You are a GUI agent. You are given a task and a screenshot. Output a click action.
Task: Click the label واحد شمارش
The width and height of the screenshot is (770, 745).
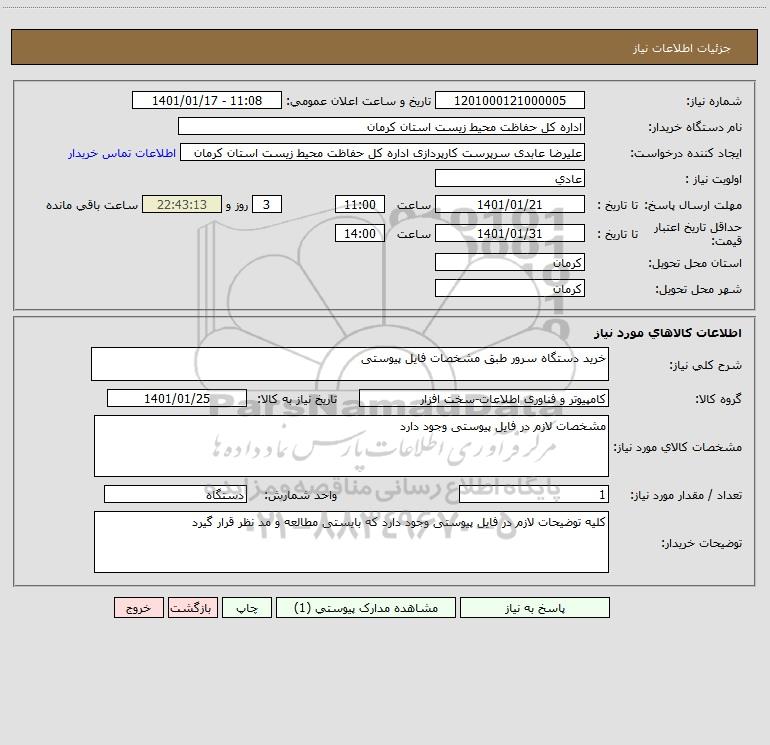(x=301, y=496)
